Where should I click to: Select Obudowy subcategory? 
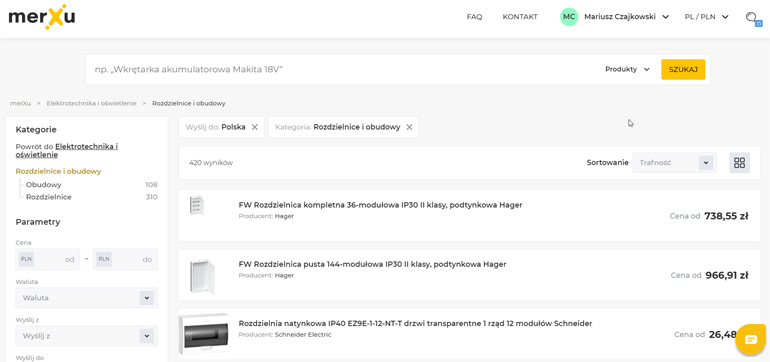tap(44, 185)
